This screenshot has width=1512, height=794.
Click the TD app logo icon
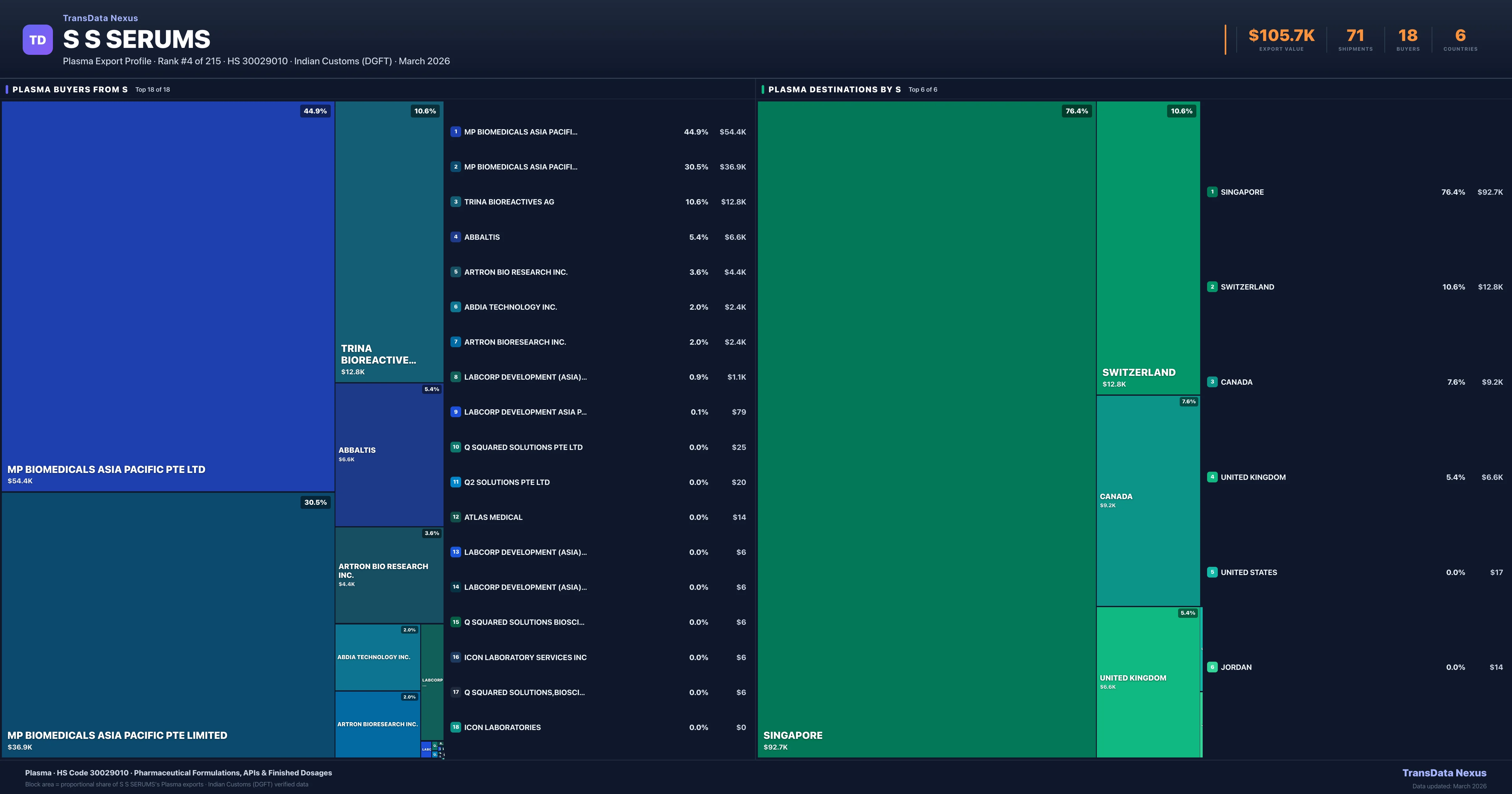37,39
